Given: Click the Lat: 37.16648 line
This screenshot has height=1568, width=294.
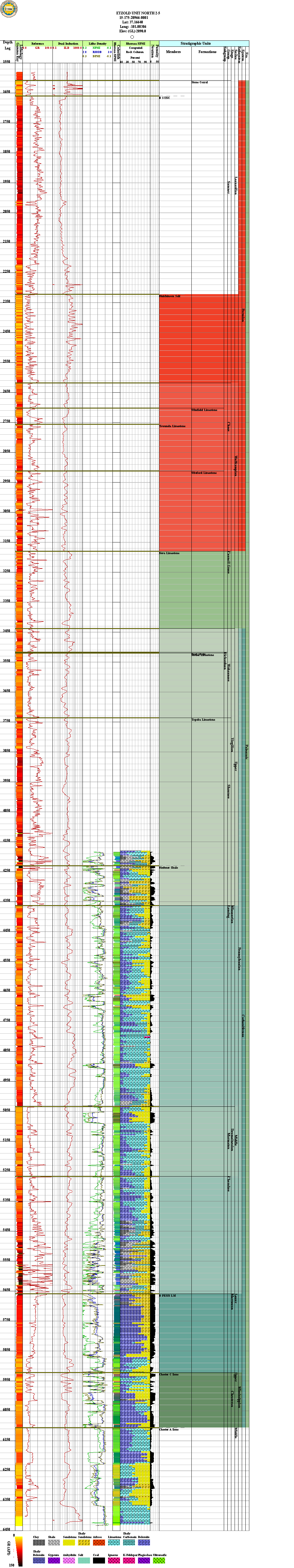Looking at the screenshot, I should click(132, 22).
